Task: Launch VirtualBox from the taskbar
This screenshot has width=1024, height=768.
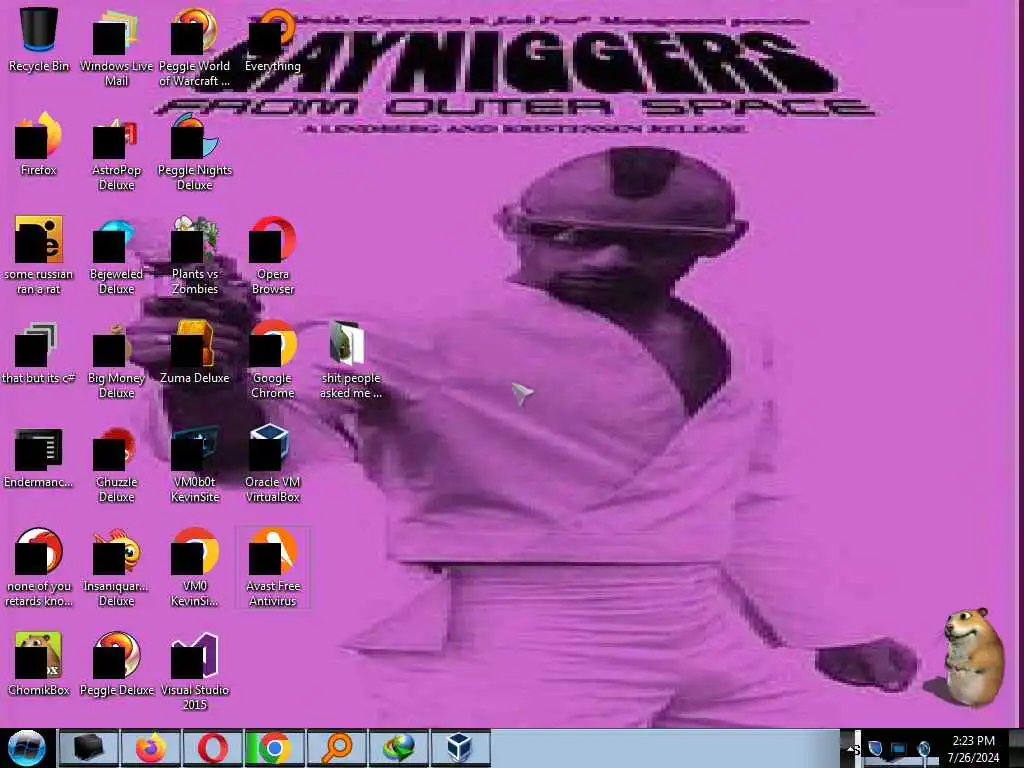Action: coord(460,748)
